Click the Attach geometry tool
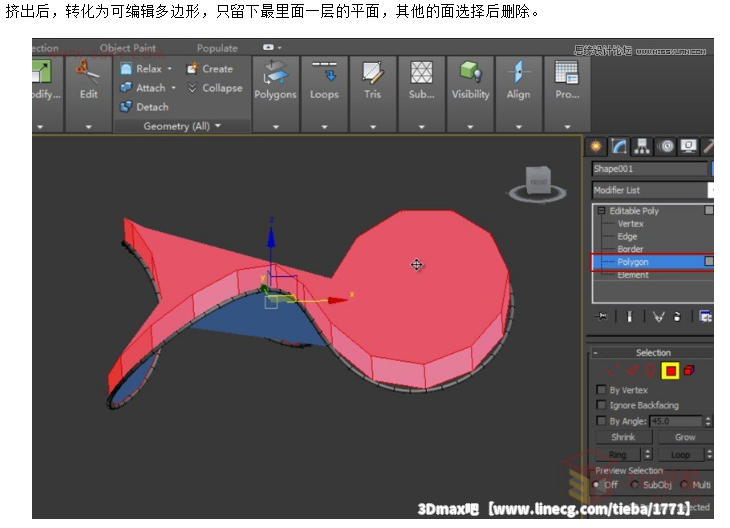 pos(143,88)
